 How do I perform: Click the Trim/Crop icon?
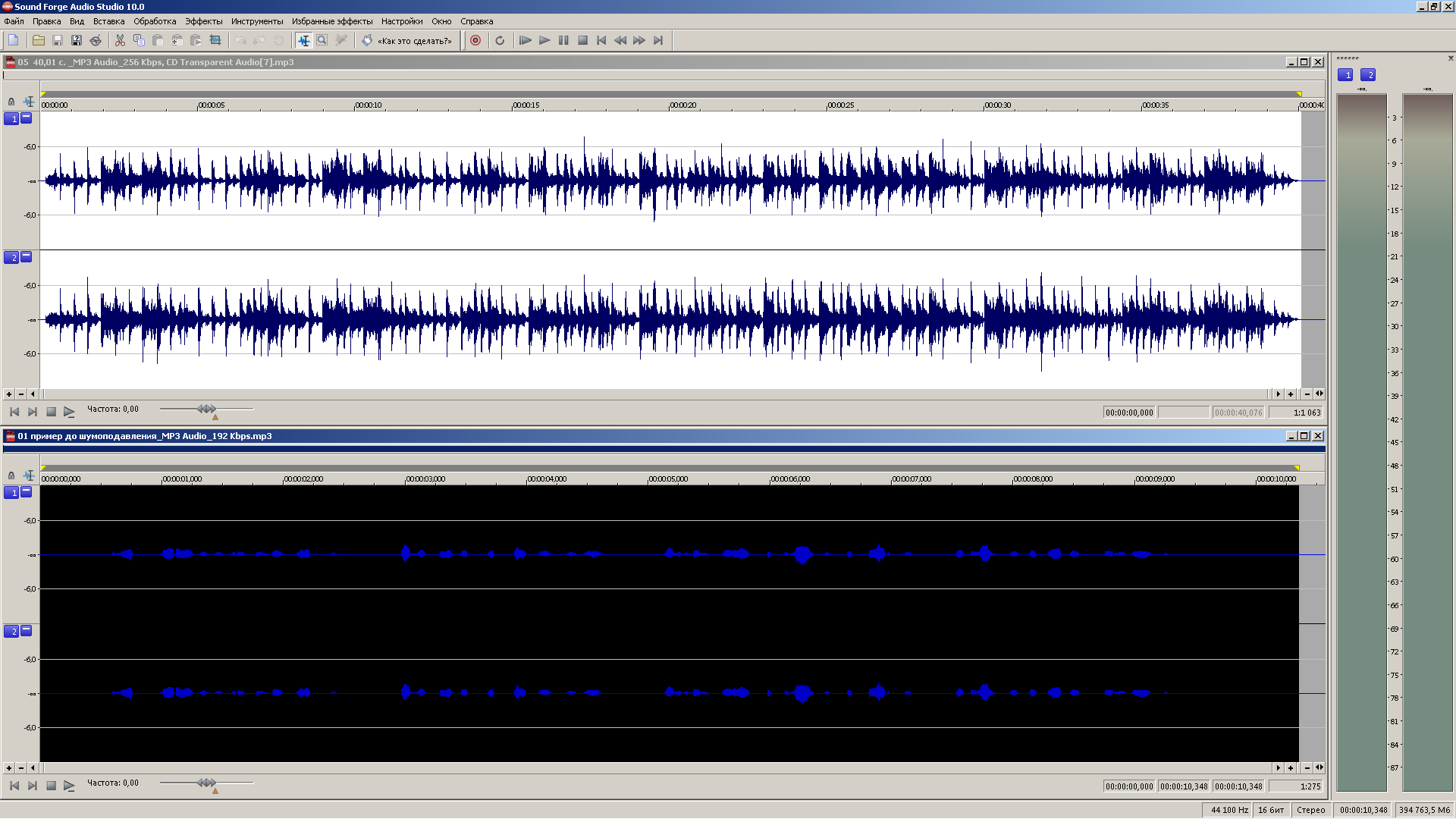tap(215, 40)
